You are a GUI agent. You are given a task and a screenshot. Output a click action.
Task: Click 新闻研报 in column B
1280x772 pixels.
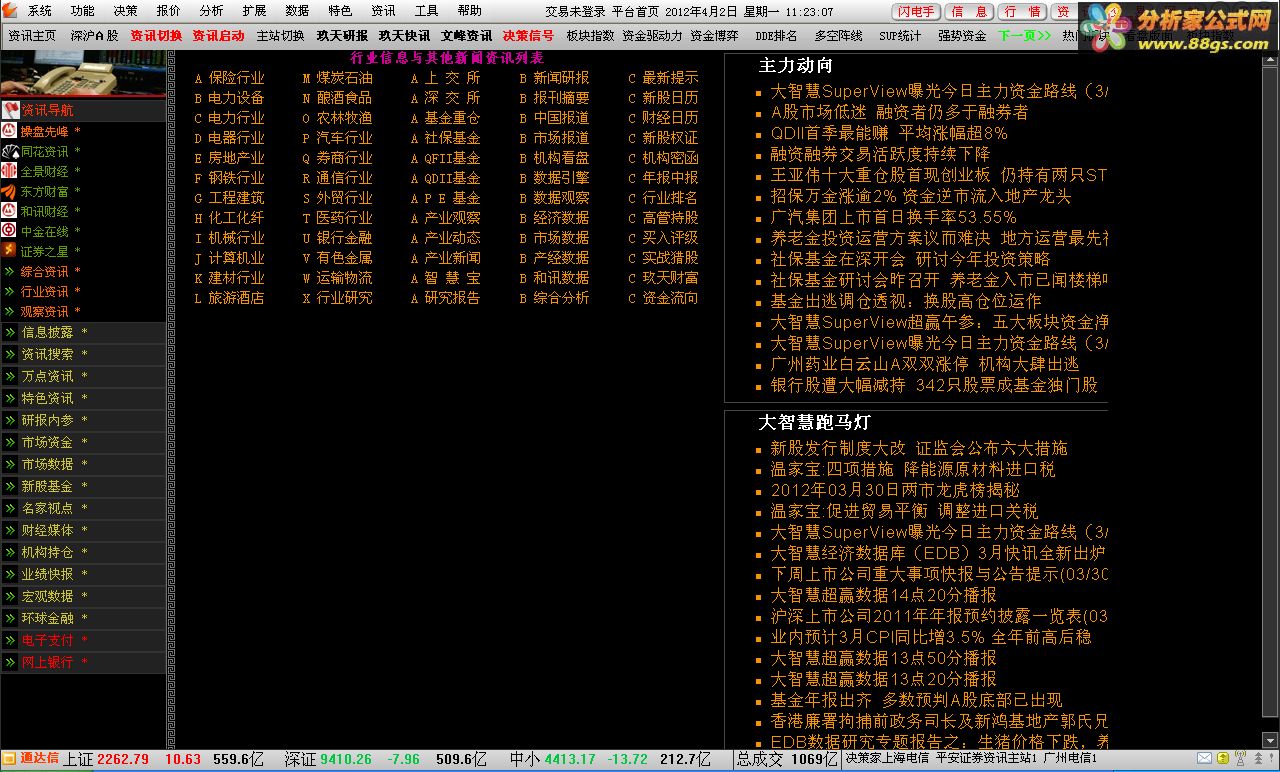[x=561, y=78]
